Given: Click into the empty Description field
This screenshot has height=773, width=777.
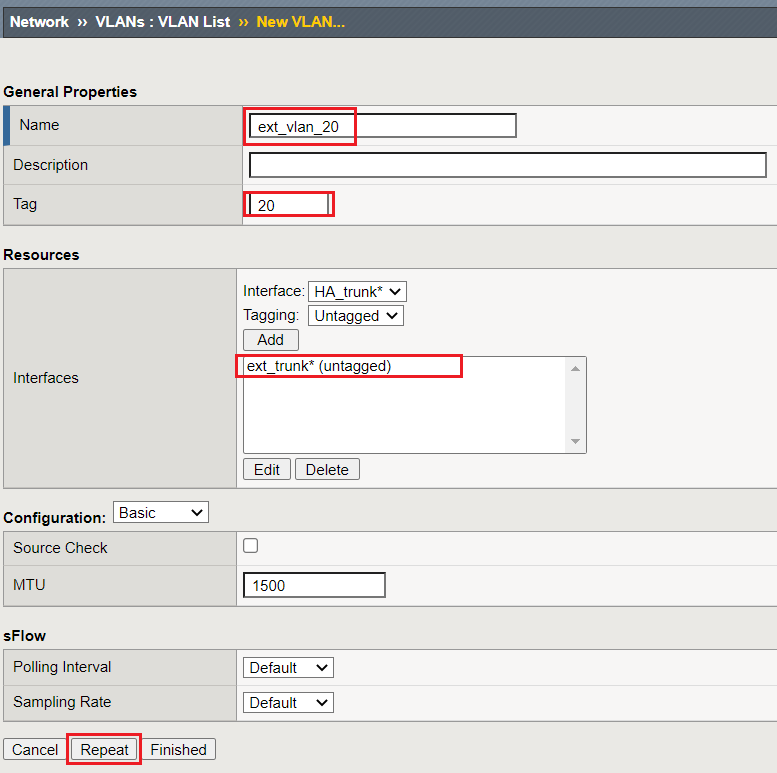Looking at the screenshot, I should (508, 165).
